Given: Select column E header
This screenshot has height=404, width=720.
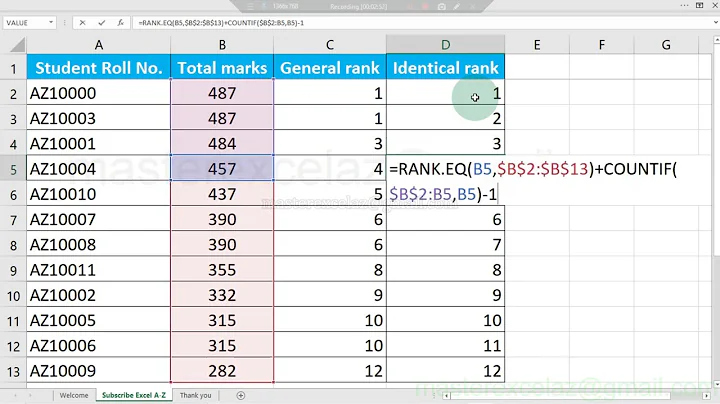Looking at the screenshot, I should pos(537,45).
